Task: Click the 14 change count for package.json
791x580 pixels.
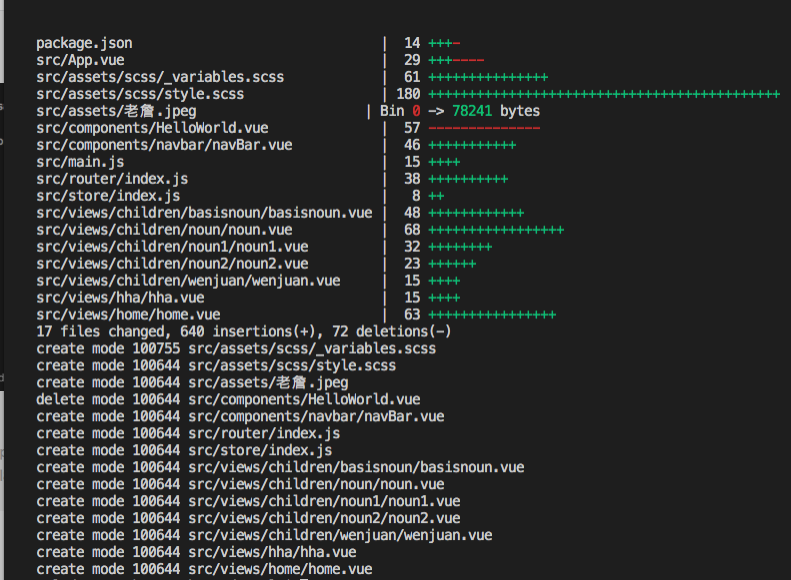Action: tap(412, 43)
